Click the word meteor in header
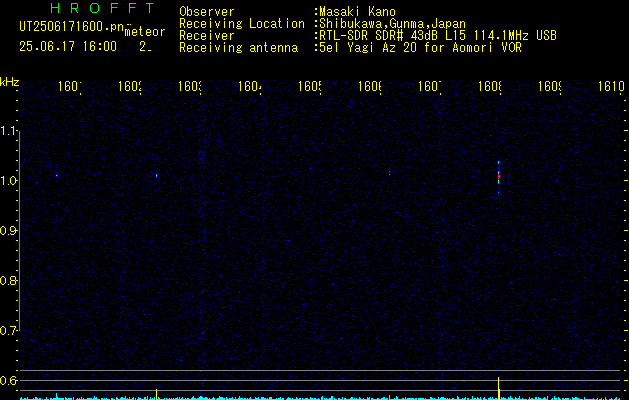This screenshot has height=400, width=629. tap(145, 32)
